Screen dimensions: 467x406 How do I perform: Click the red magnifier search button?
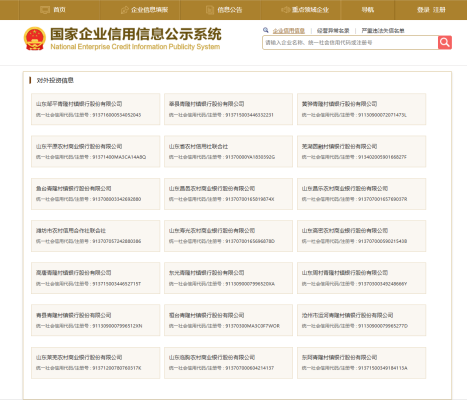[445, 42]
